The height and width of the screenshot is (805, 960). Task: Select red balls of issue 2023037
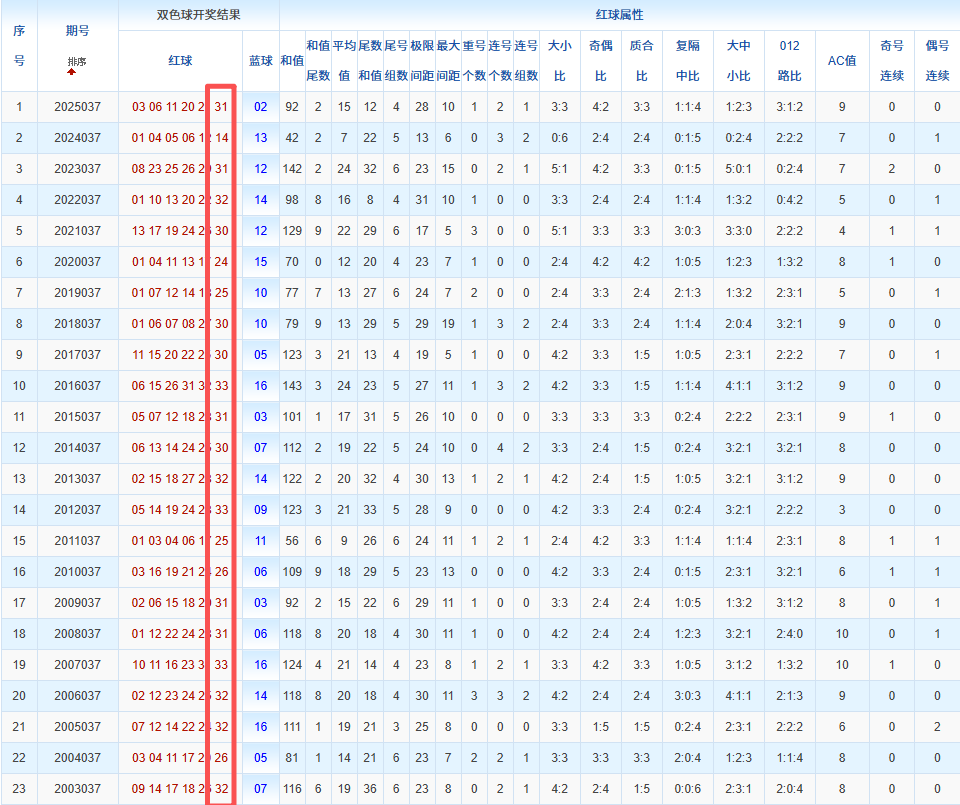180,169
